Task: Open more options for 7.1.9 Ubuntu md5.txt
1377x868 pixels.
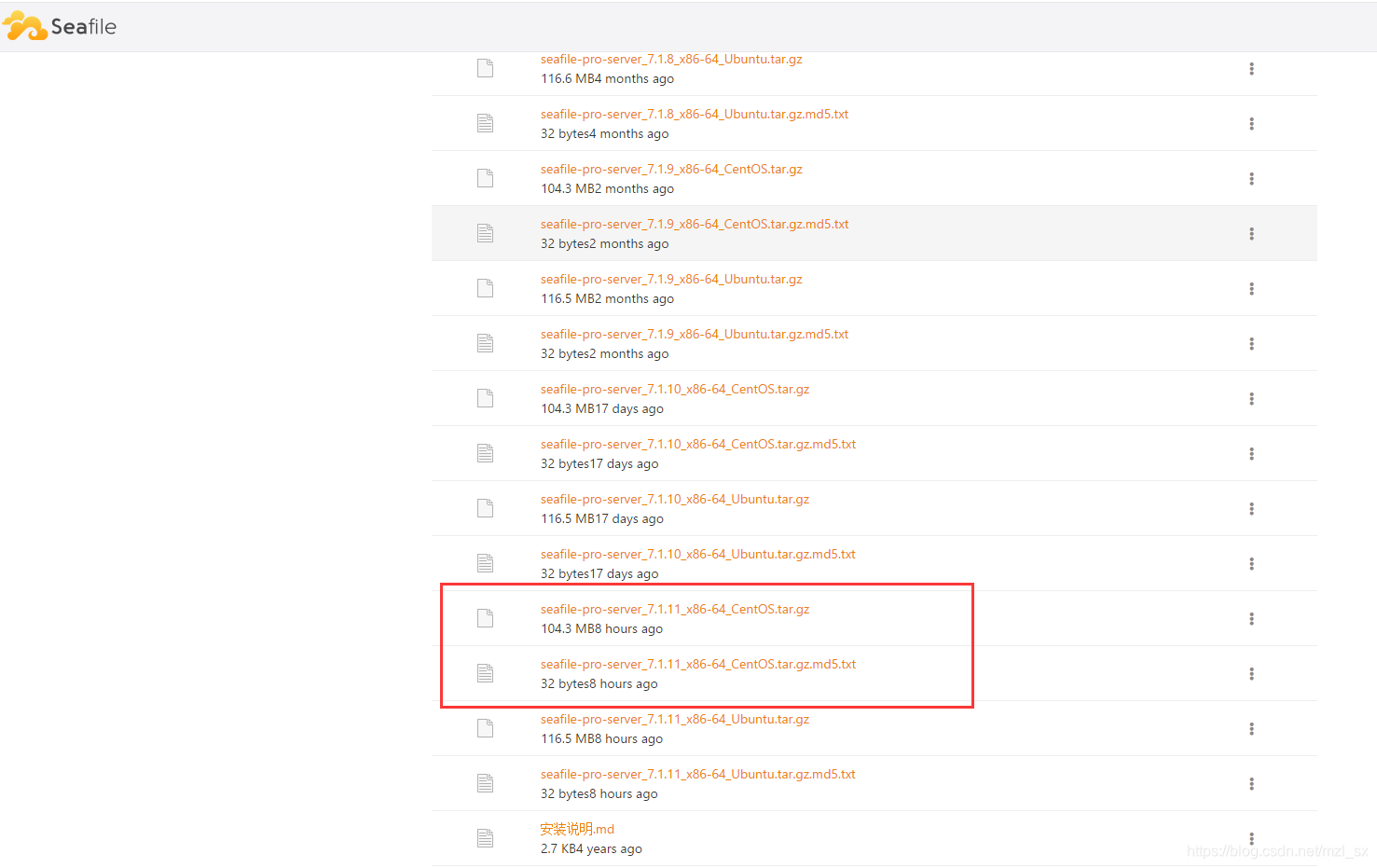Action: click(1251, 344)
